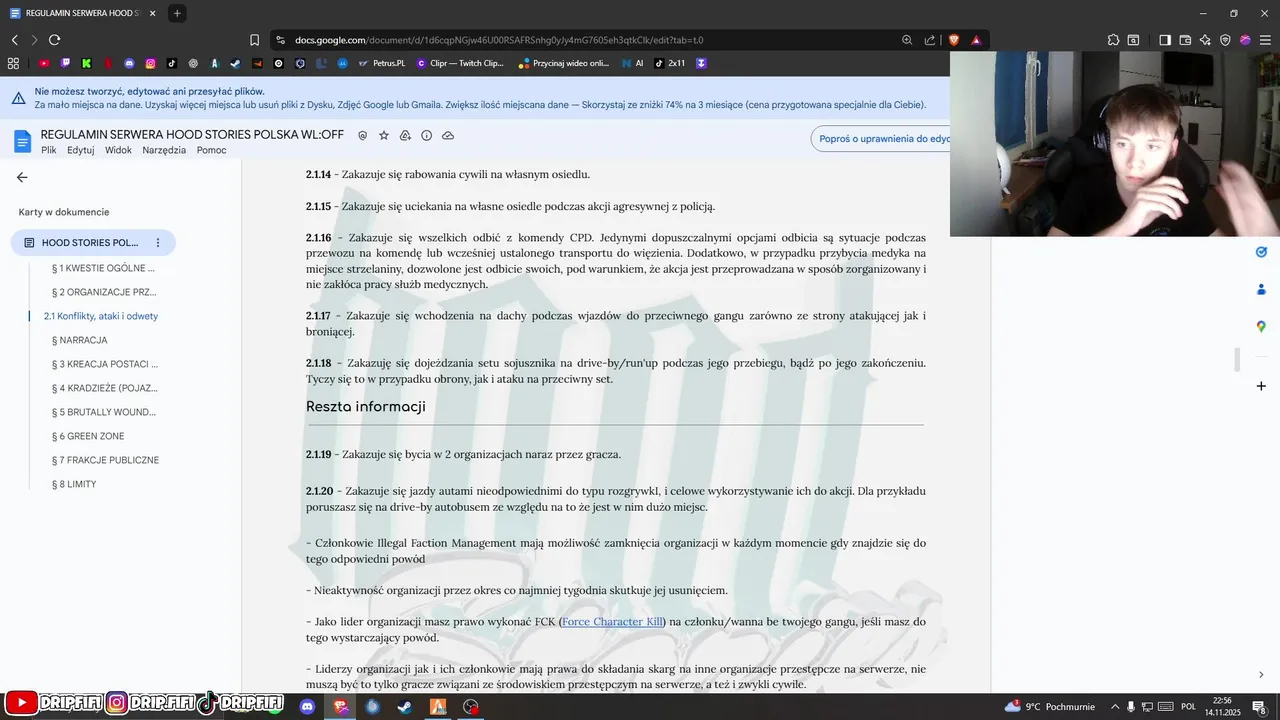Select the HOOD STORIES POL... document tab
This screenshot has height=720, width=1280.
92,243
